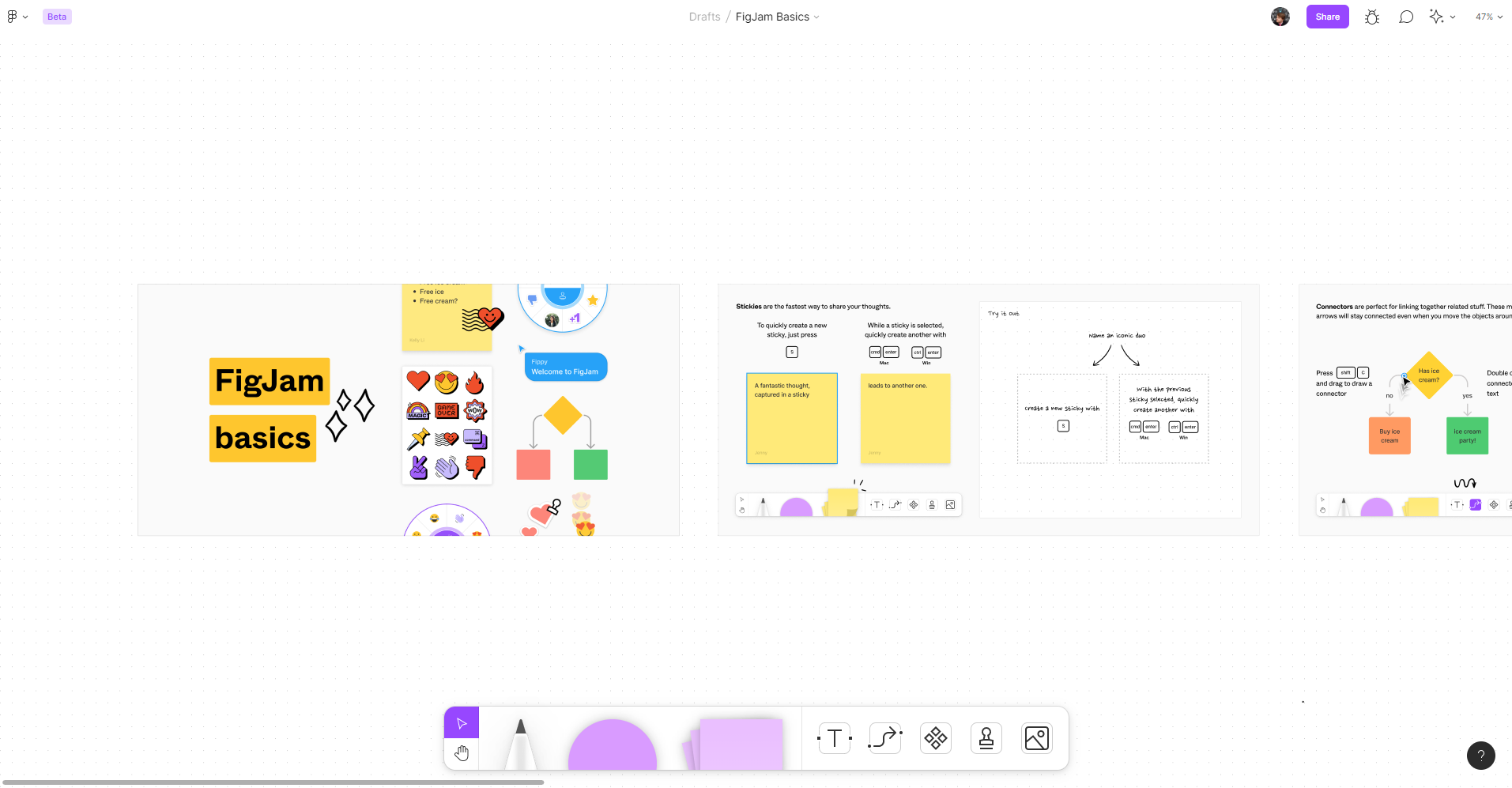Select the Hand pan tool
1512x788 pixels.
(x=462, y=753)
